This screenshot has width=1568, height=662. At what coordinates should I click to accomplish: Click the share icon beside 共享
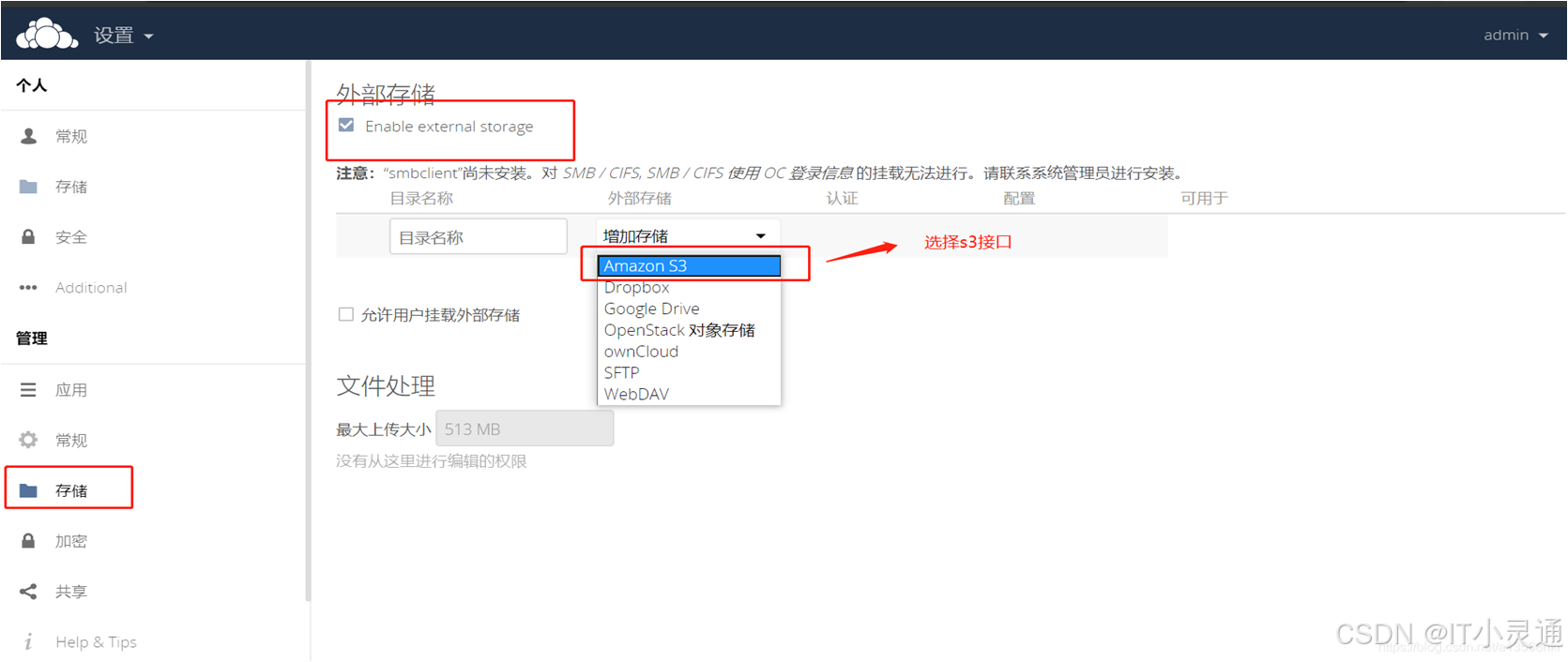point(29,592)
